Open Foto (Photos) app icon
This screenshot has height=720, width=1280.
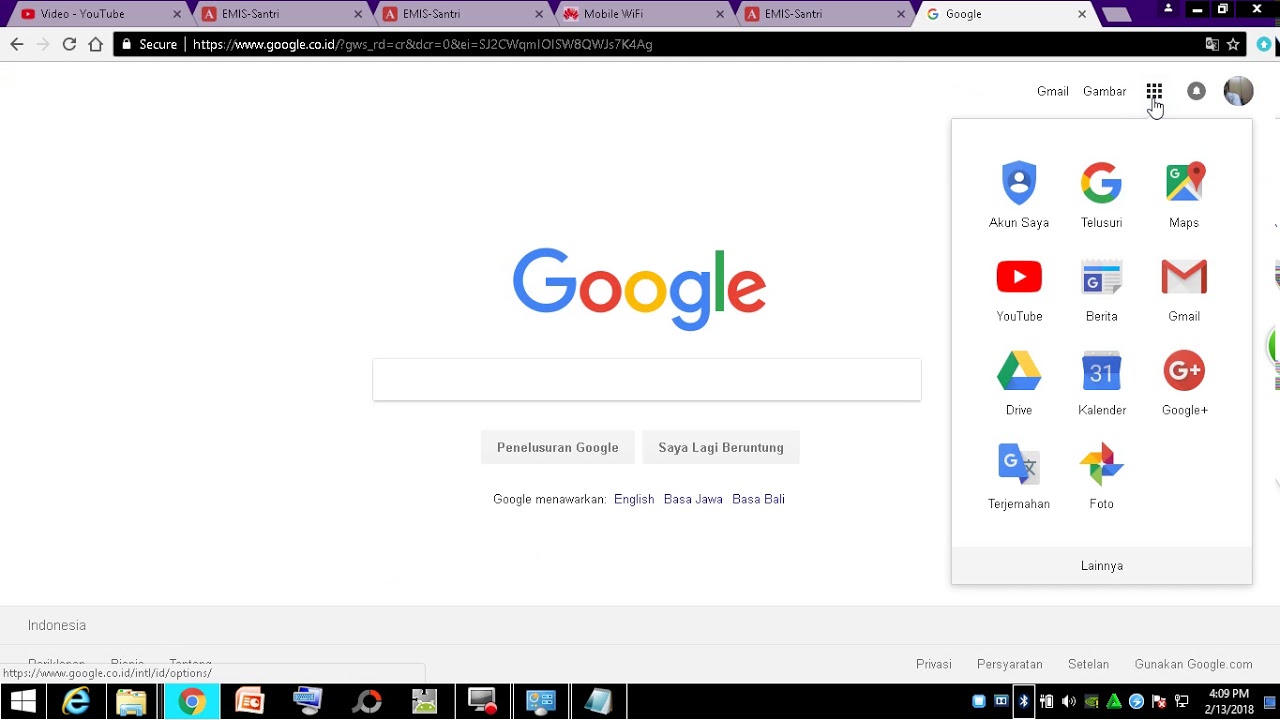[1101, 477]
